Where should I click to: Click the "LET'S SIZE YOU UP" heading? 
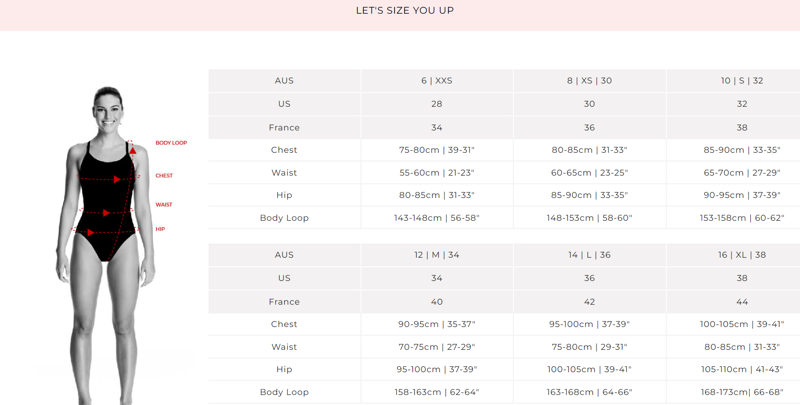point(404,11)
